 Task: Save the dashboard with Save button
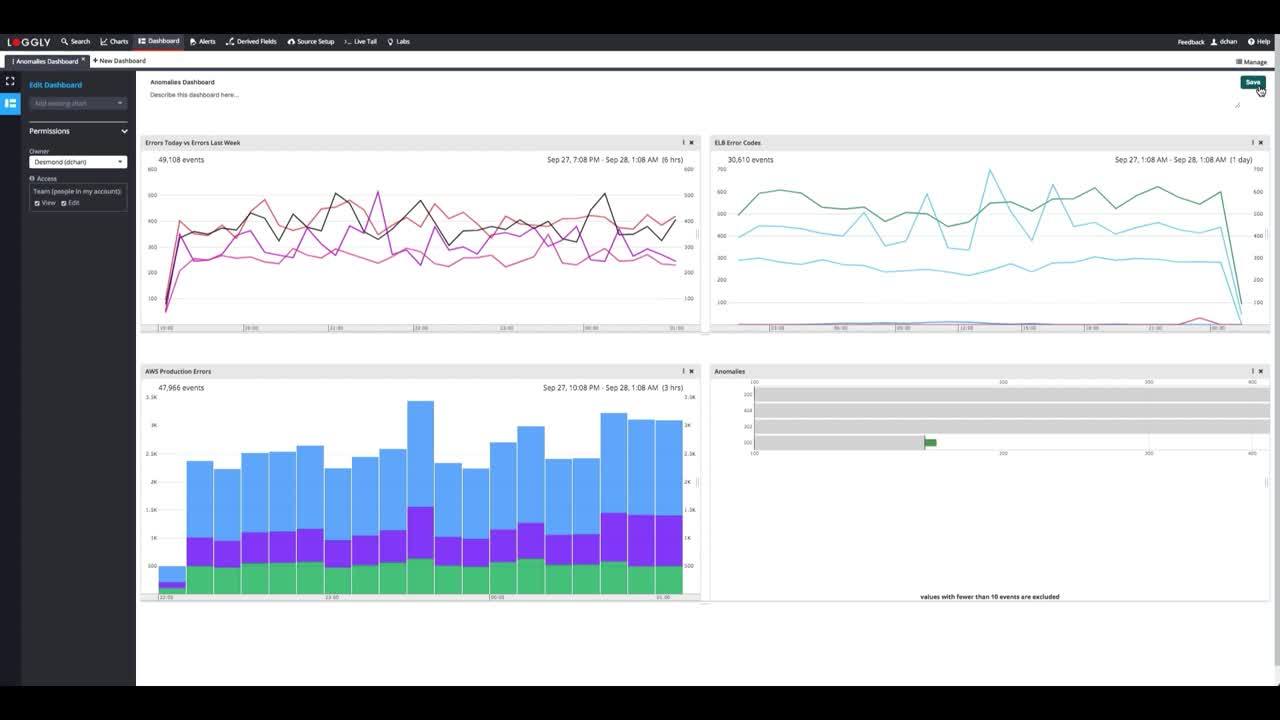click(x=1252, y=82)
